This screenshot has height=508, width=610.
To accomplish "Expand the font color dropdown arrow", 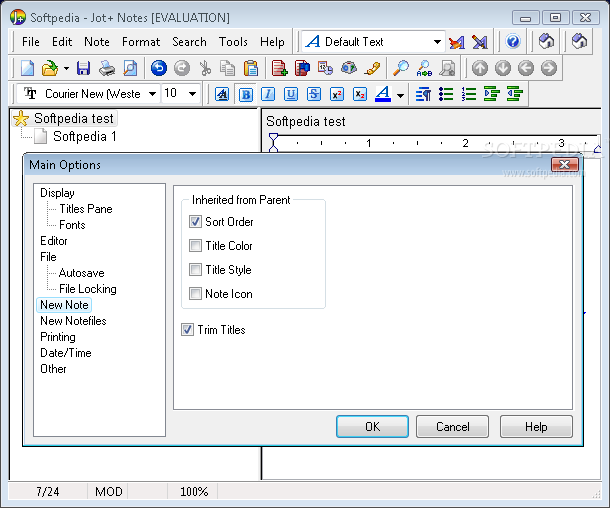I will click(400, 95).
